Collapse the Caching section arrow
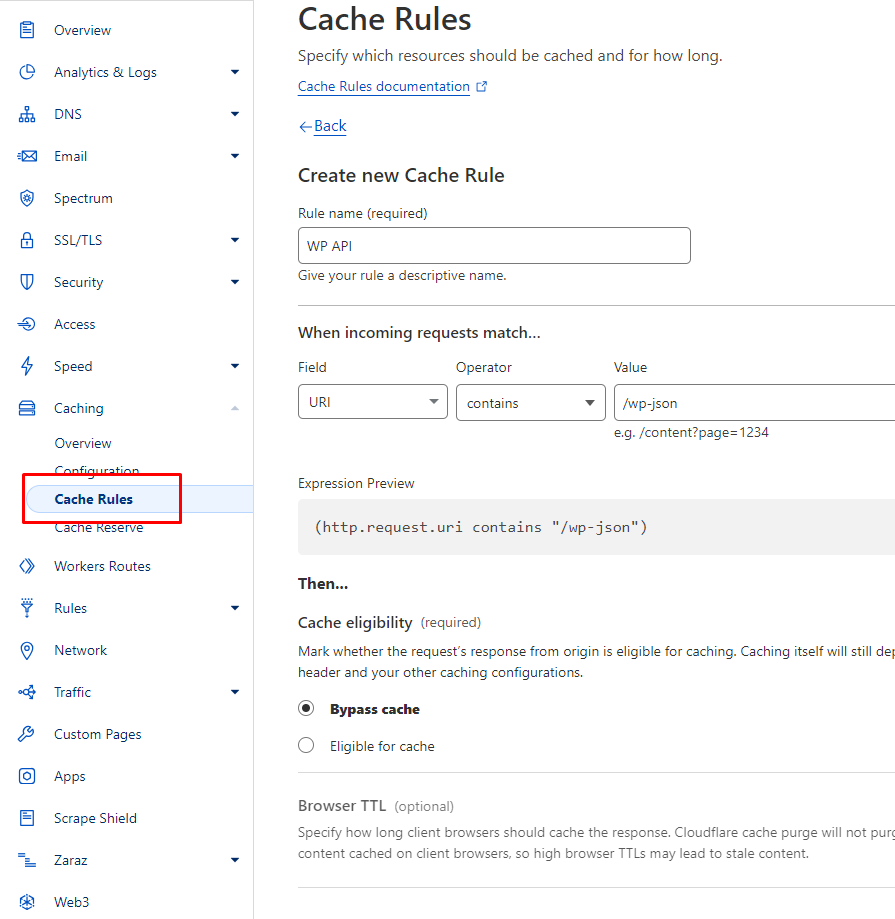 tap(235, 408)
